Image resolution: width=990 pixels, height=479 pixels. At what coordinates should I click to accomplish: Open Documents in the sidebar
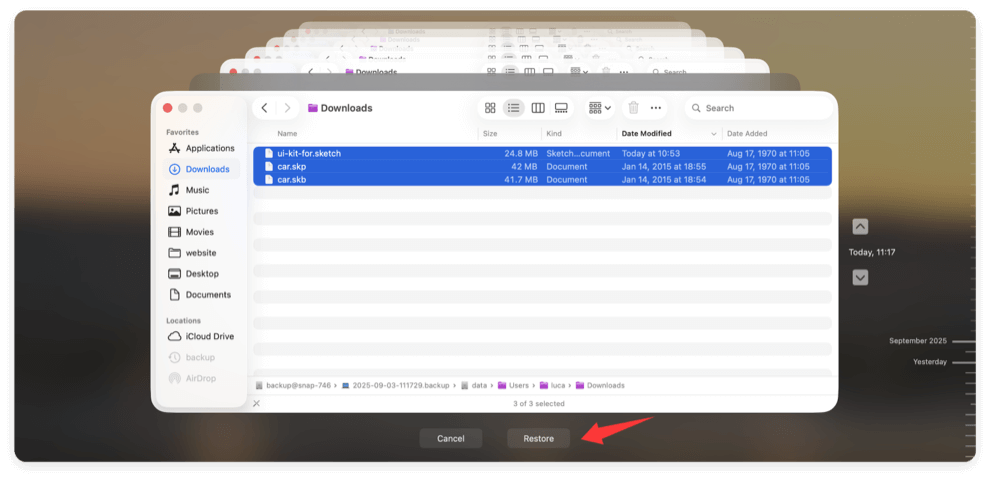point(201,294)
